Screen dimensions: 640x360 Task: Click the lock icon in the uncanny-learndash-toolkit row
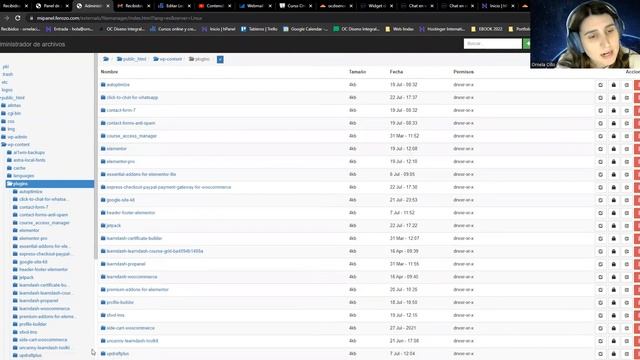click(613, 341)
